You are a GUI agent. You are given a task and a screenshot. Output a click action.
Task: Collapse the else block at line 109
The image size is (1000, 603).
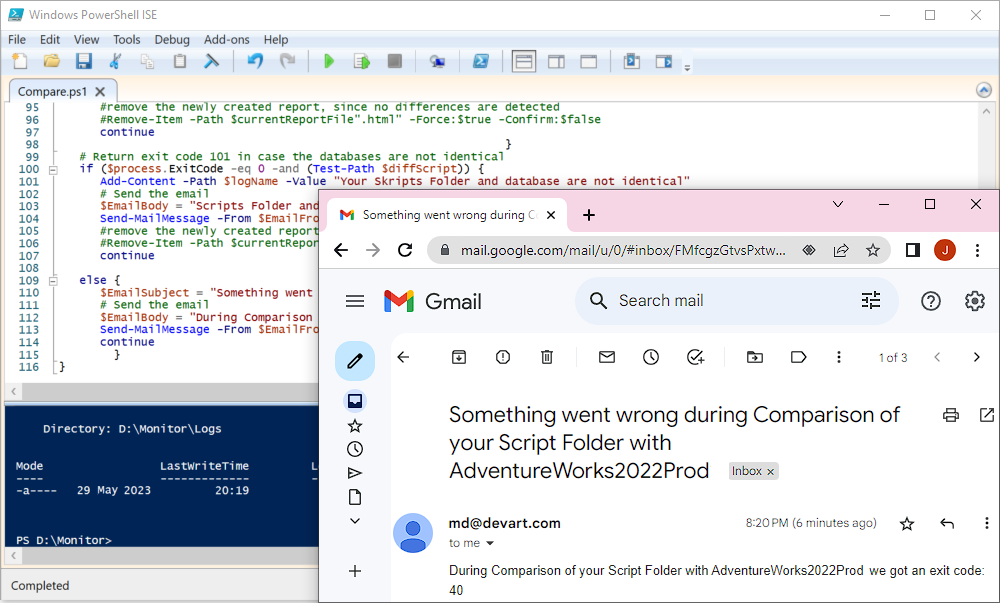[x=53, y=280]
